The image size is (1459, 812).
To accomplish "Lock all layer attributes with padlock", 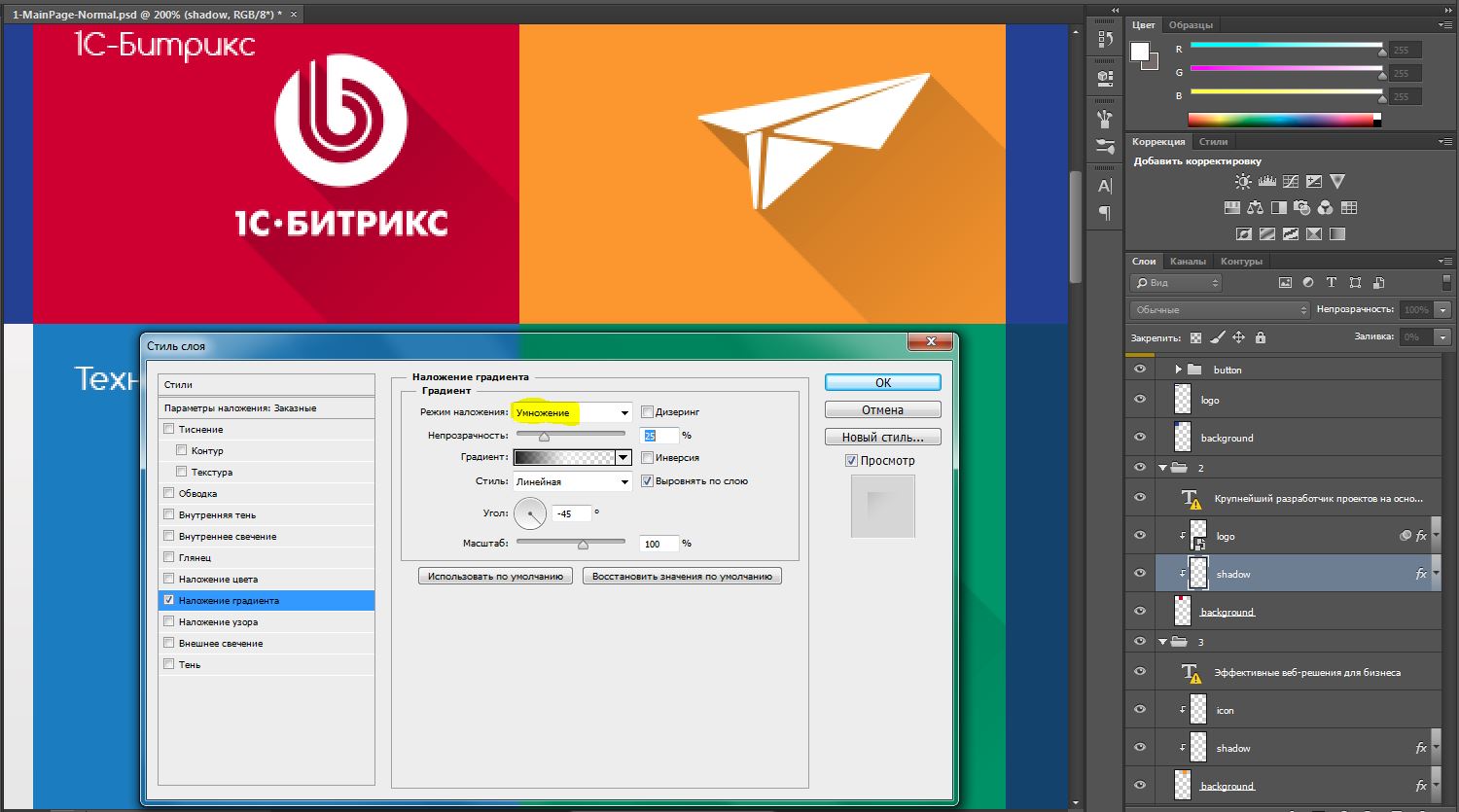I will [1261, 337].
